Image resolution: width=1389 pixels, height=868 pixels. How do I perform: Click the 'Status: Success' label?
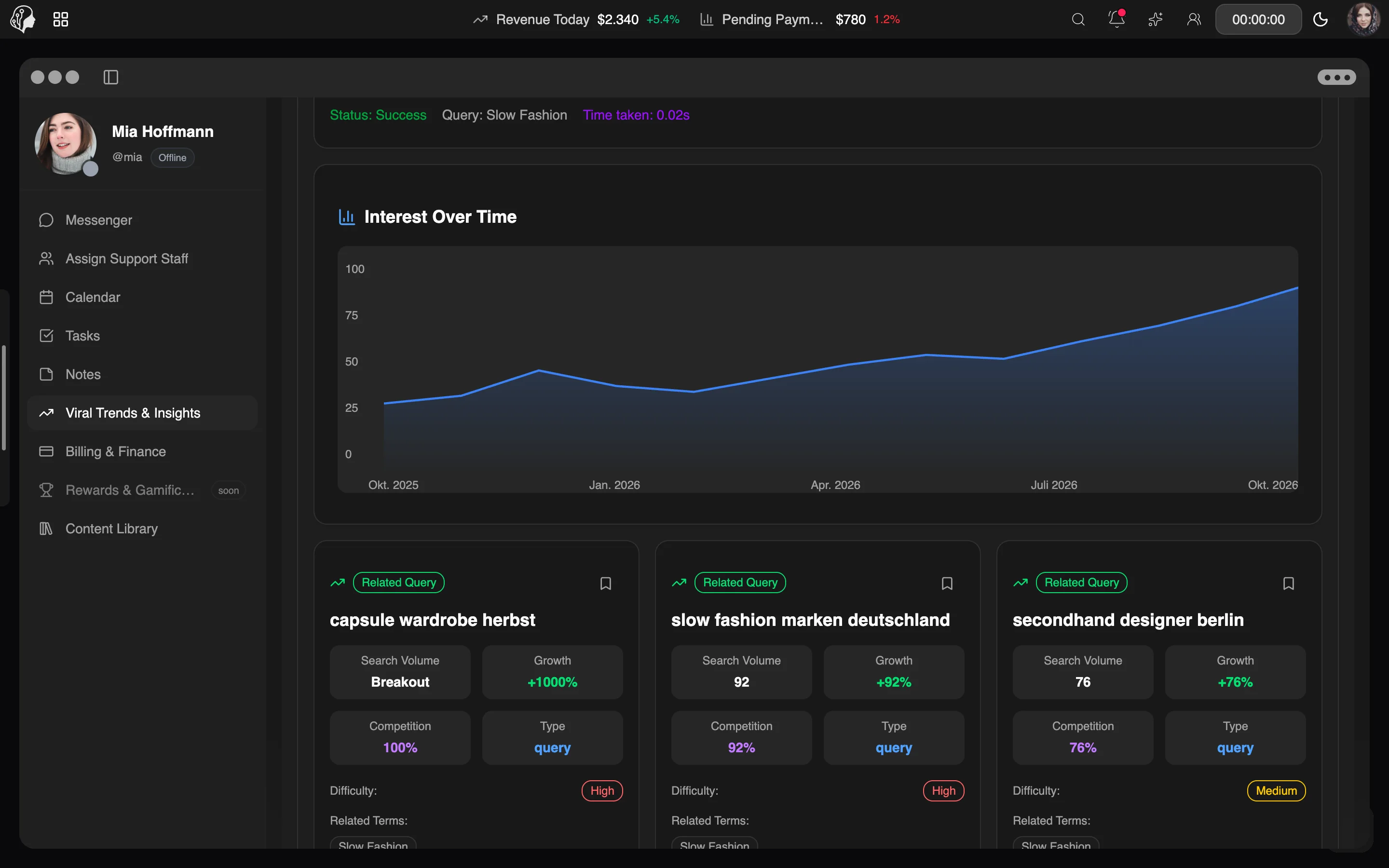tap(378, 115)
